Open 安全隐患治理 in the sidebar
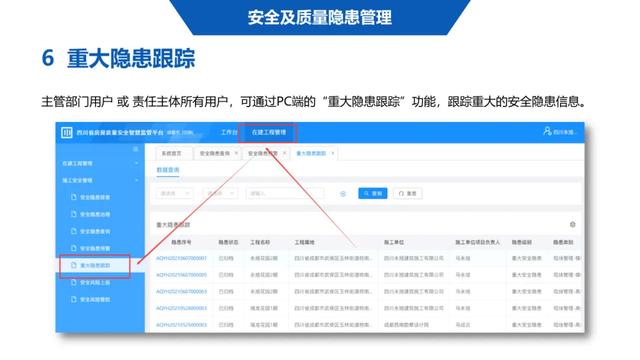Image resolution: width=640 pixels, height=360 pixels. (95, 214)
